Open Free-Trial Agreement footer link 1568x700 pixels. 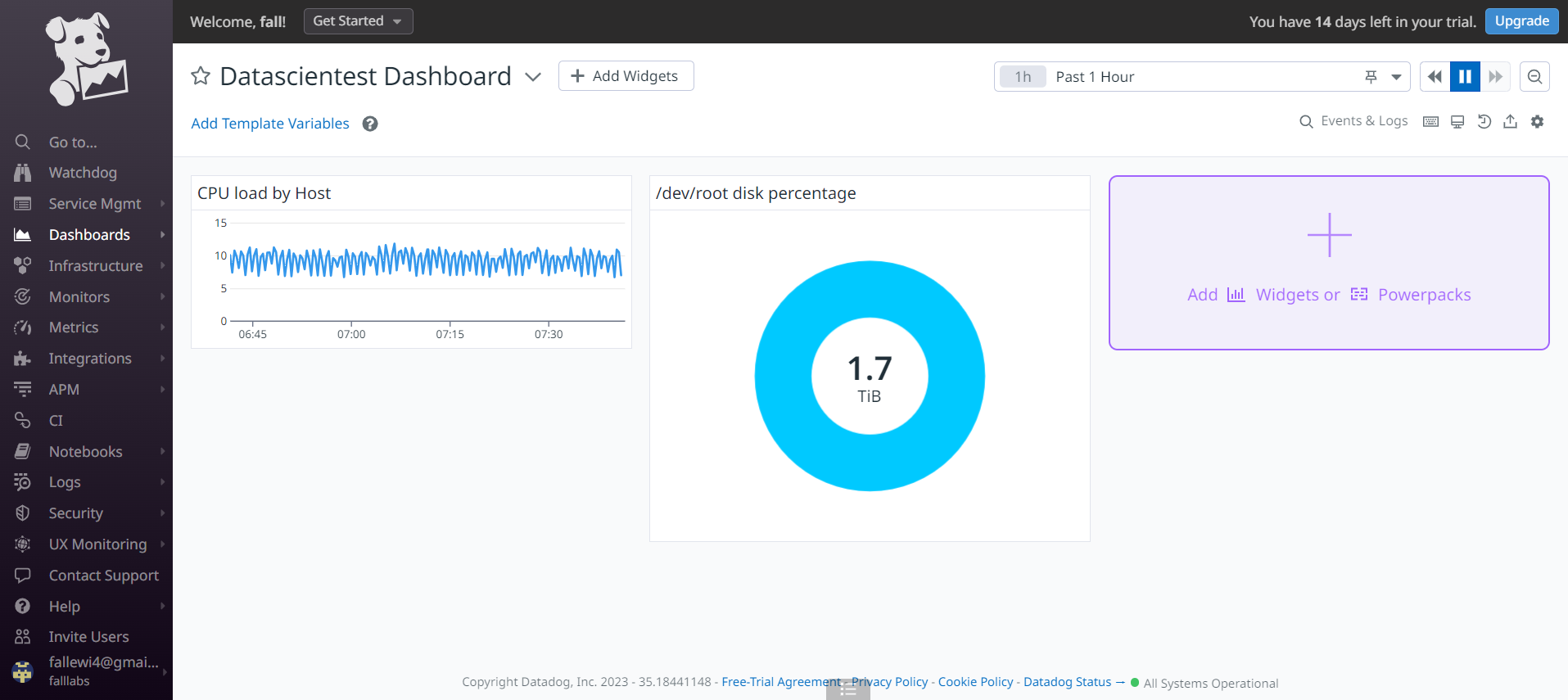(781, 682)
